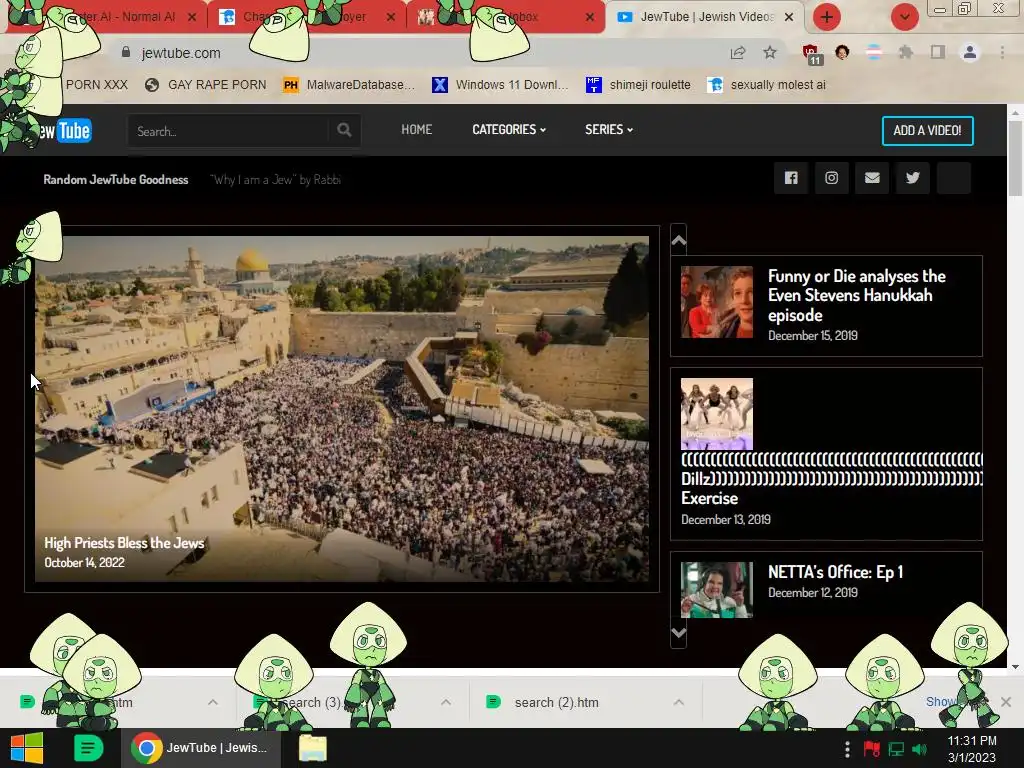1024x768 pixels.
Task: Open the search (2).htm download item
Action: (556, 702)
